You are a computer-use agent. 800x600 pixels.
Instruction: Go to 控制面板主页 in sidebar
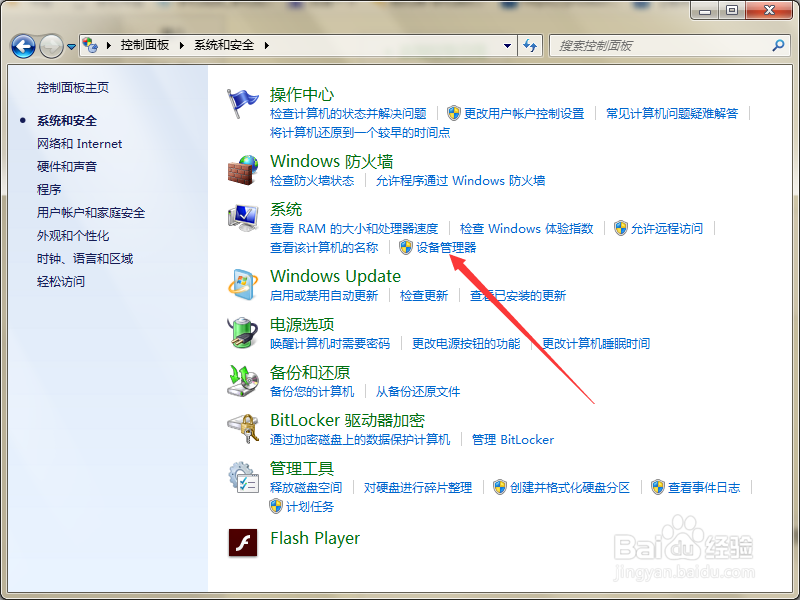(x=73, y=88)
